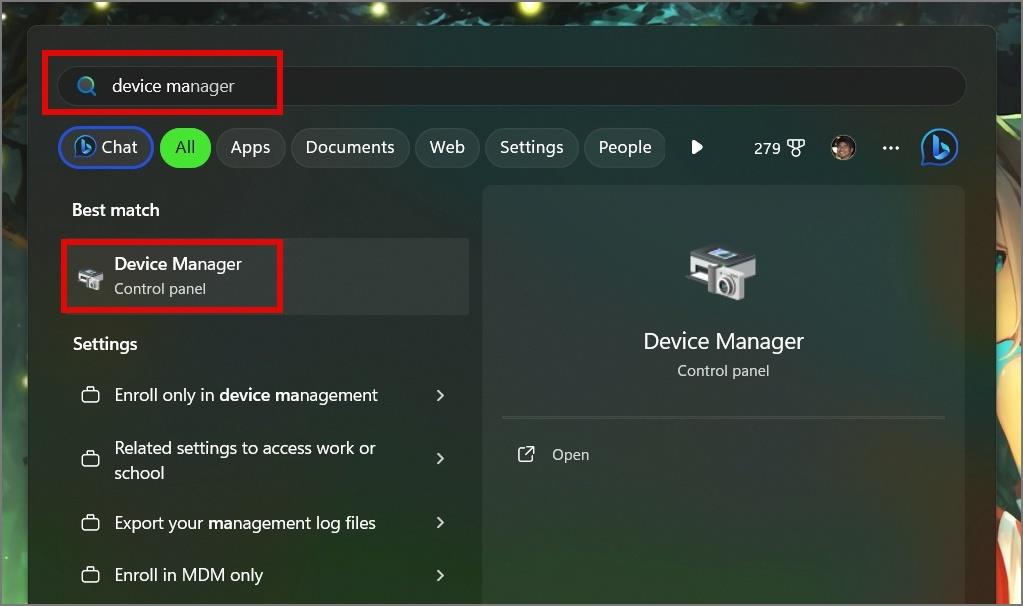Click the user profile avatar
This screenshot has width=1023, height=606.
coord(843,148)
